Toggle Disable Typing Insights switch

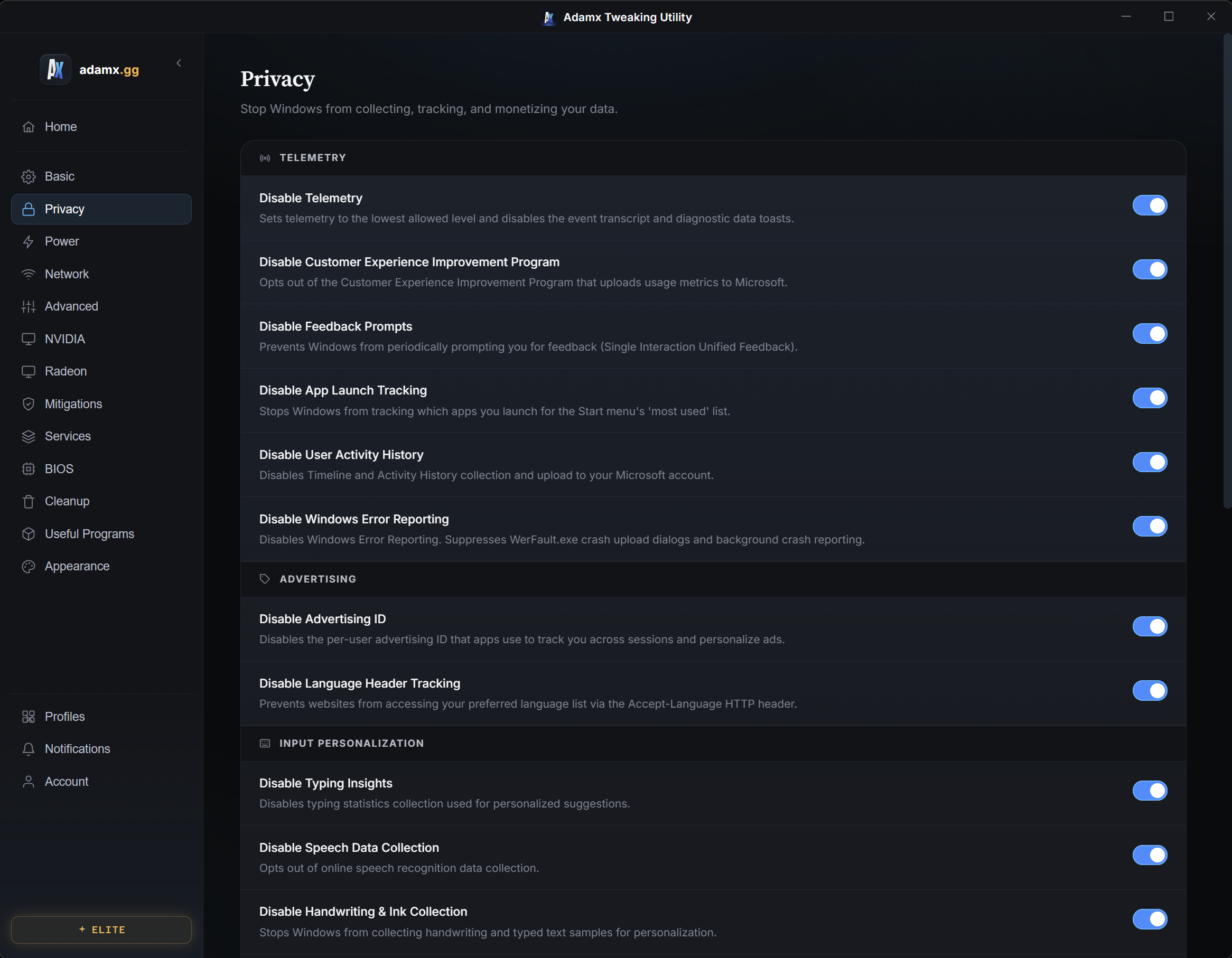1150,791
